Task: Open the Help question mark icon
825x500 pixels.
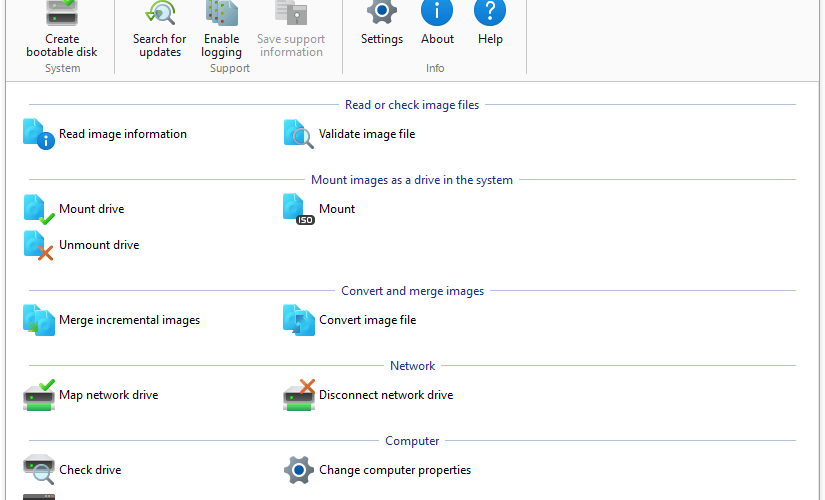Action: tap(490, 13)
